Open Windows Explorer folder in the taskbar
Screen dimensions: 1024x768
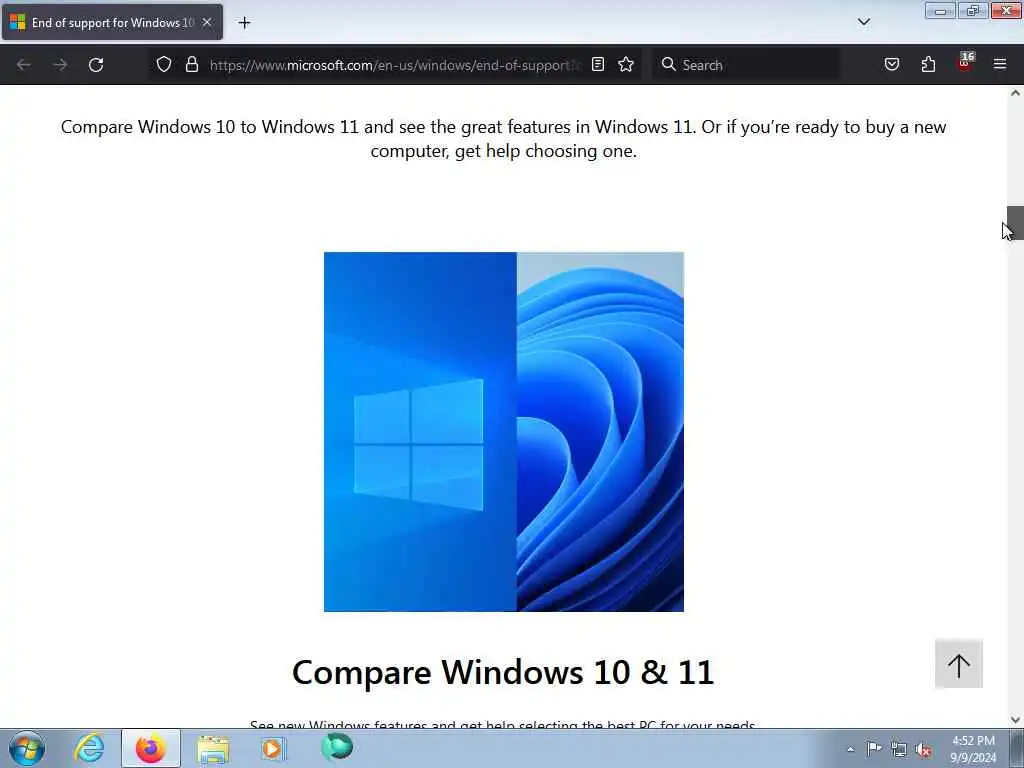(x=213, y=748)
